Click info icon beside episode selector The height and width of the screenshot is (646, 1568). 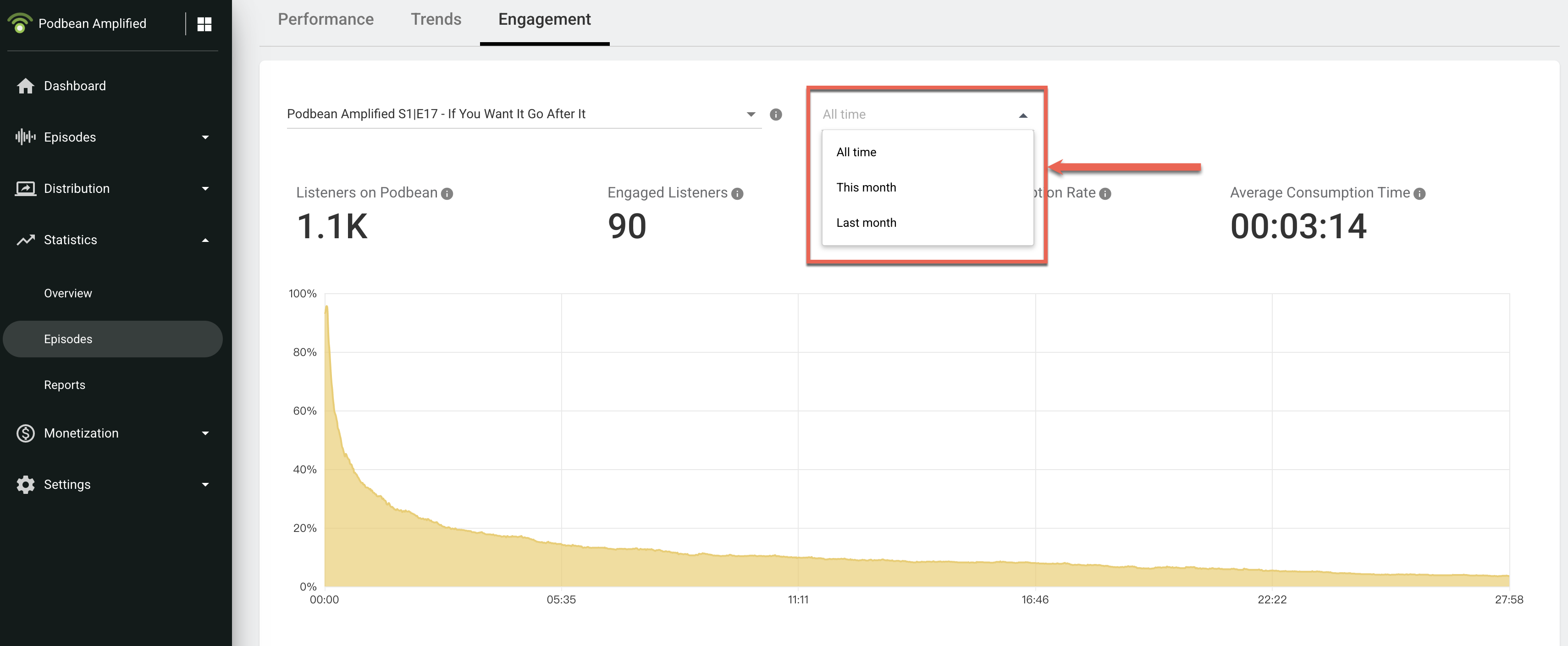(x=775, y=115)
